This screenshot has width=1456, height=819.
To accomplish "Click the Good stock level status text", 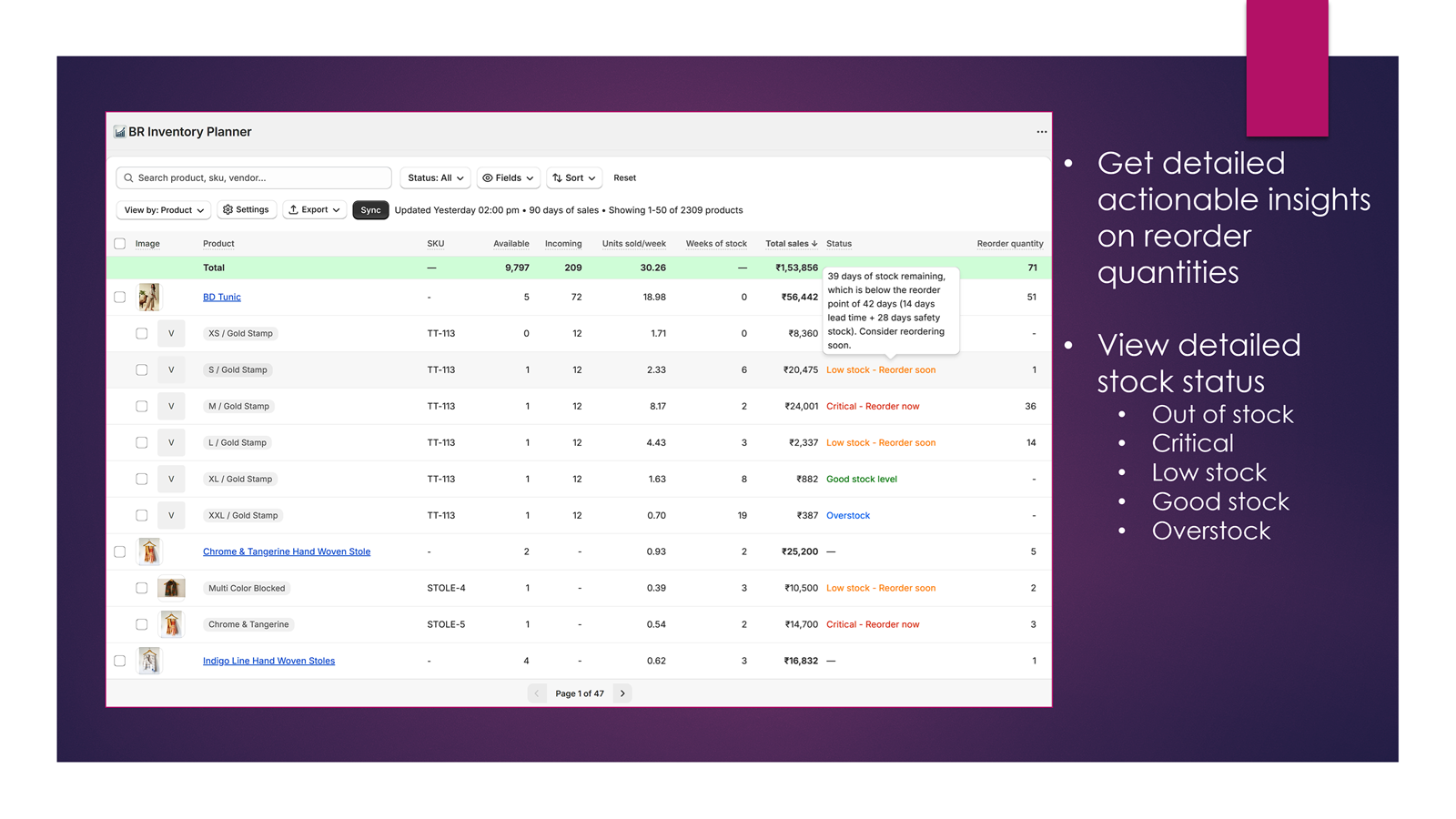I will click(x=862, y=480).
